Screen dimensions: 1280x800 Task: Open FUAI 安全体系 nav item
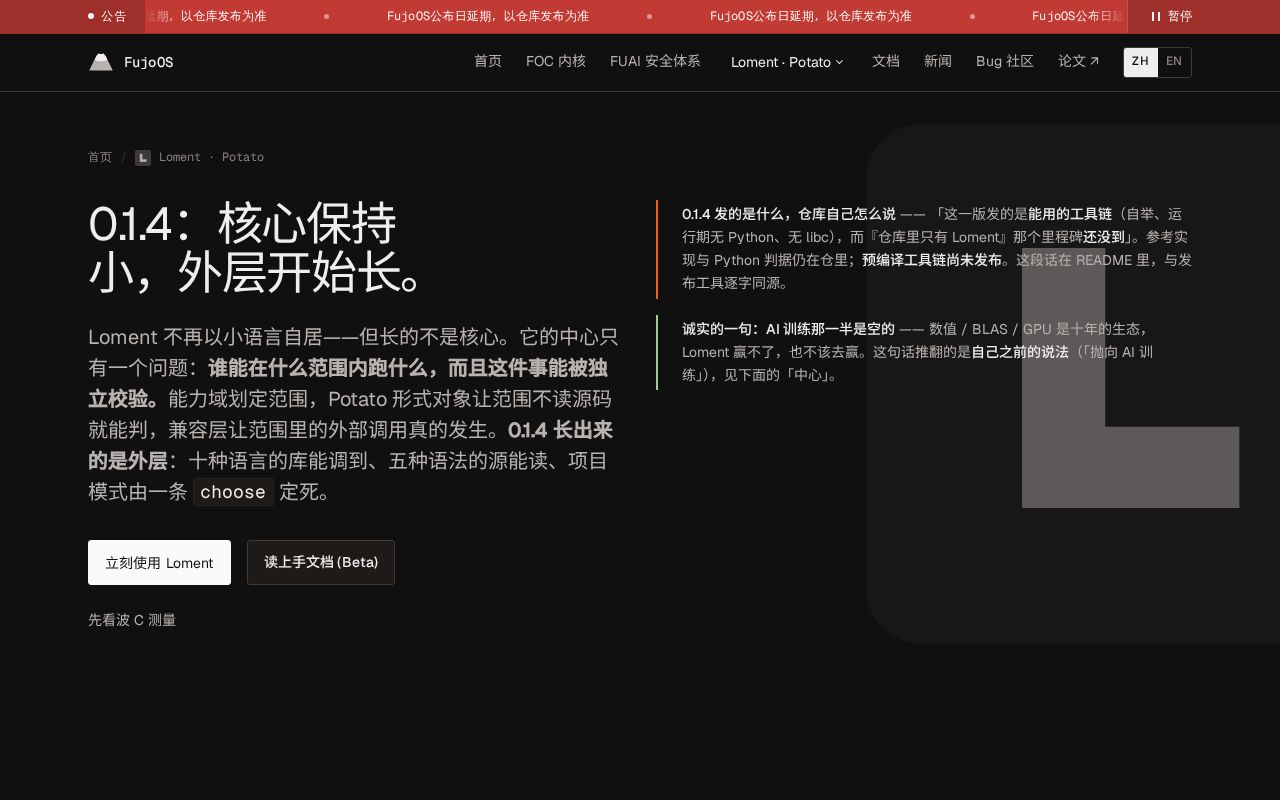click(x=655, y=61)
